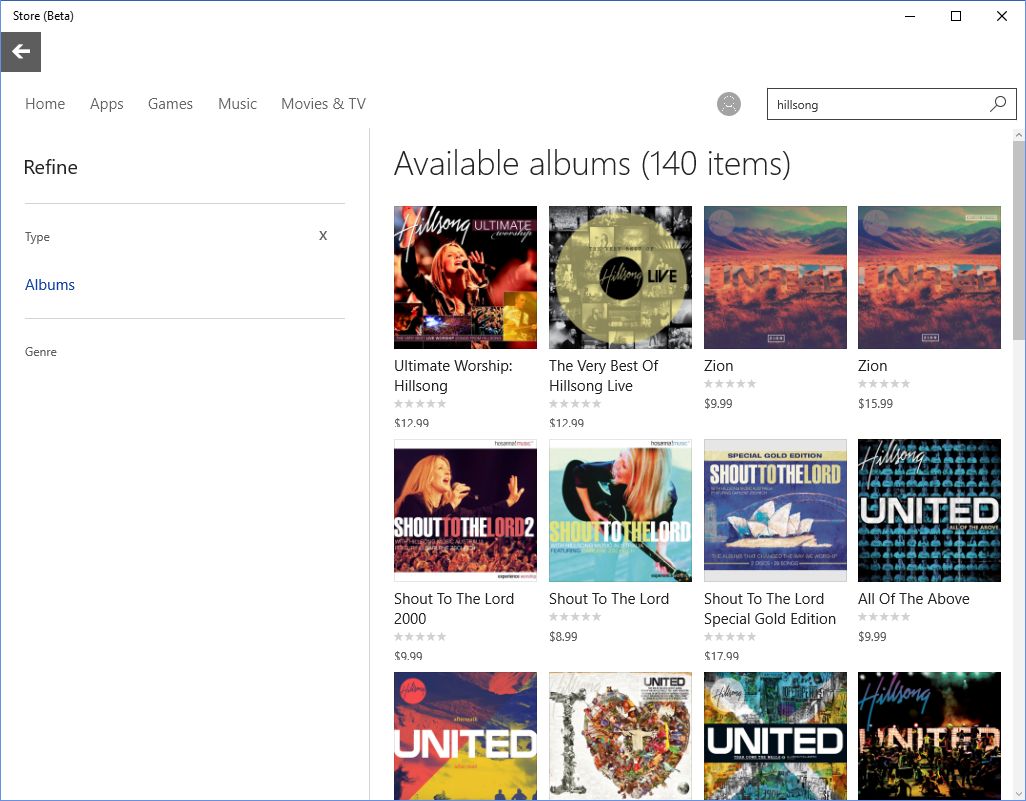Remove the Albums filter with the X
Screen dimensions: 1026x801
coord(322,235)
